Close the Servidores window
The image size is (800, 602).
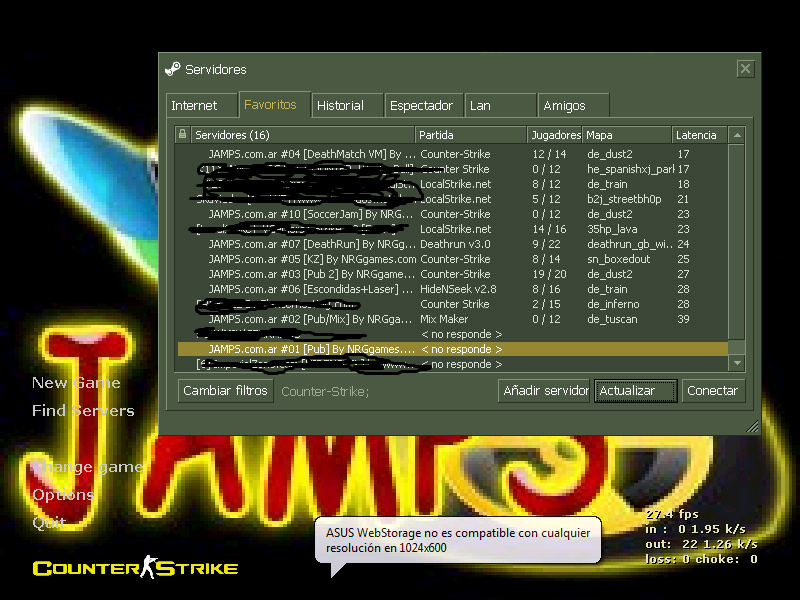click(745, 68)
